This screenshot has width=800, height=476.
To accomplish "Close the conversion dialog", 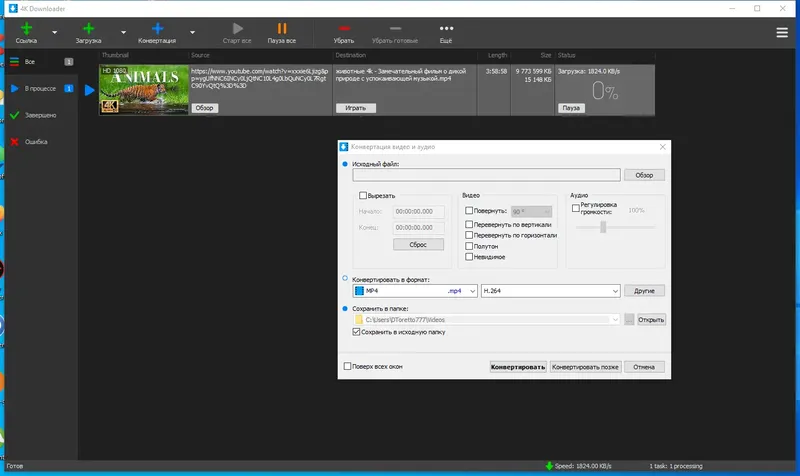I will (662, 147).
